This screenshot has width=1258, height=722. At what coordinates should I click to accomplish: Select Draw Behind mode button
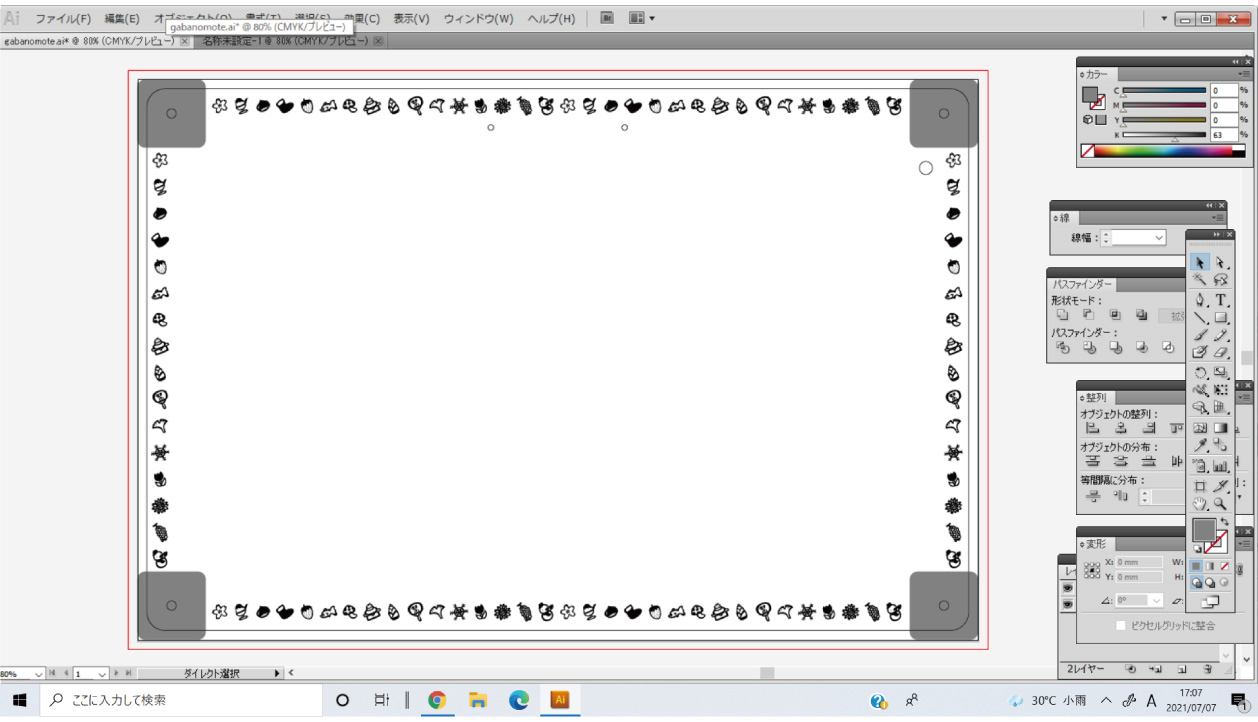click(x=1210, y=583)
